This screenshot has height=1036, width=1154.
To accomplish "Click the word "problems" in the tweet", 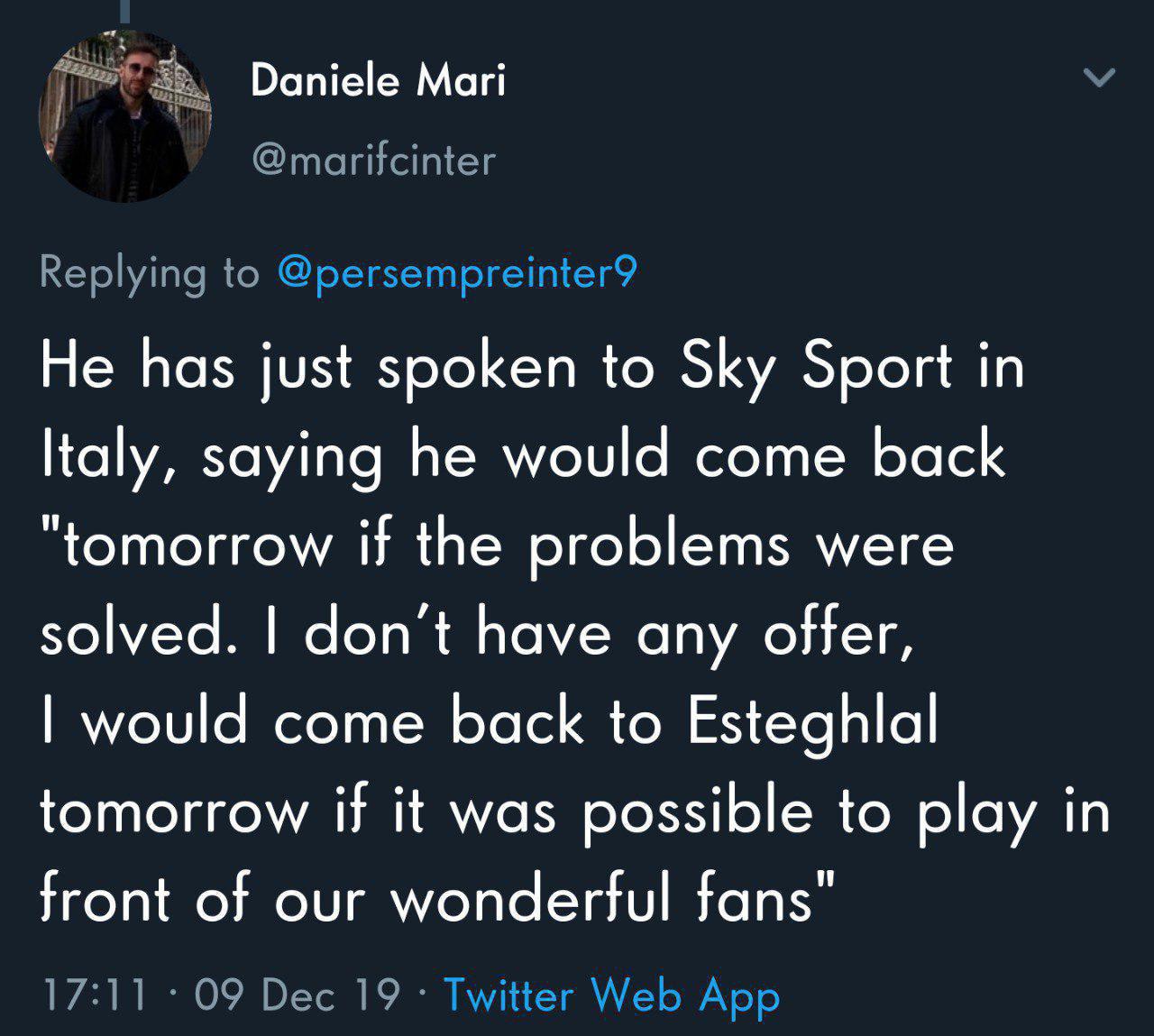I will point(659,546).
